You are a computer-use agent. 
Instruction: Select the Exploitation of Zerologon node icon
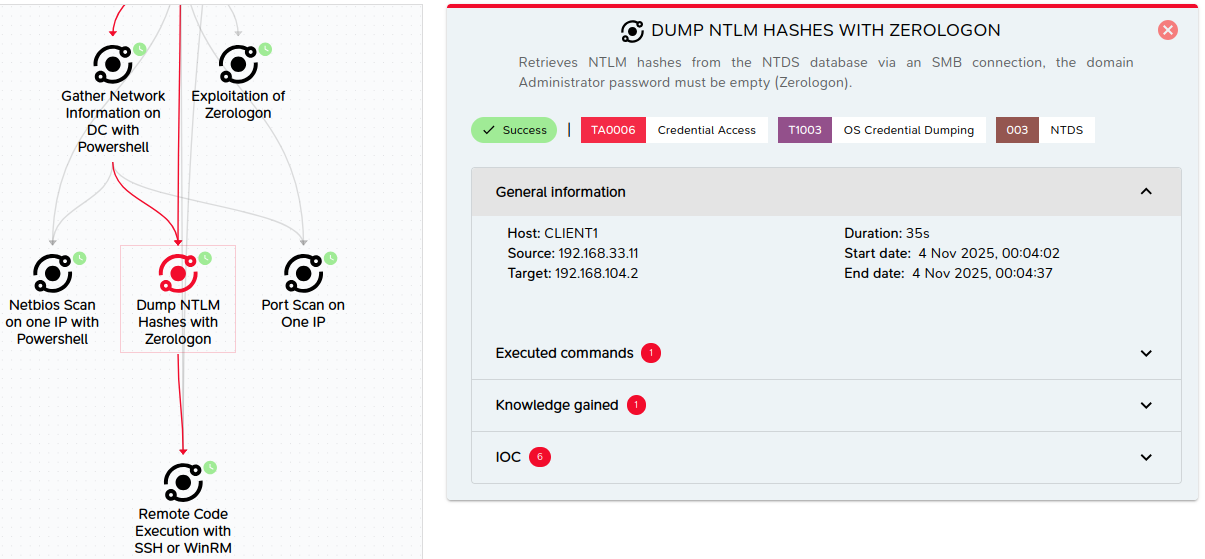(238, 64)
